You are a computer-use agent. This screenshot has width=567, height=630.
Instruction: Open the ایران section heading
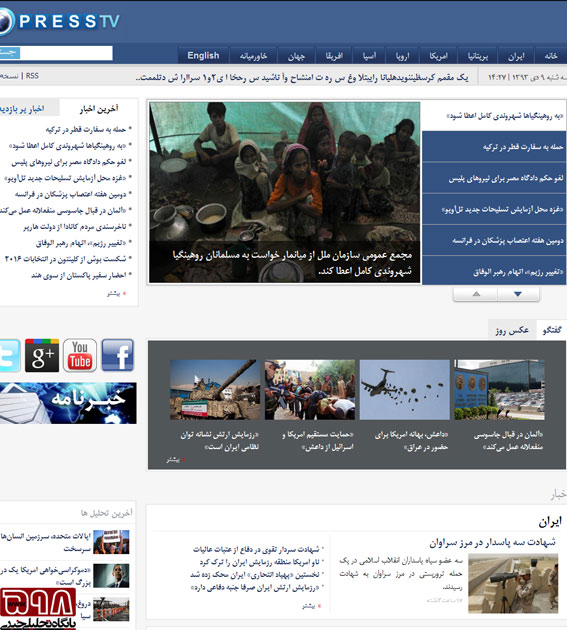coord(550,522)
